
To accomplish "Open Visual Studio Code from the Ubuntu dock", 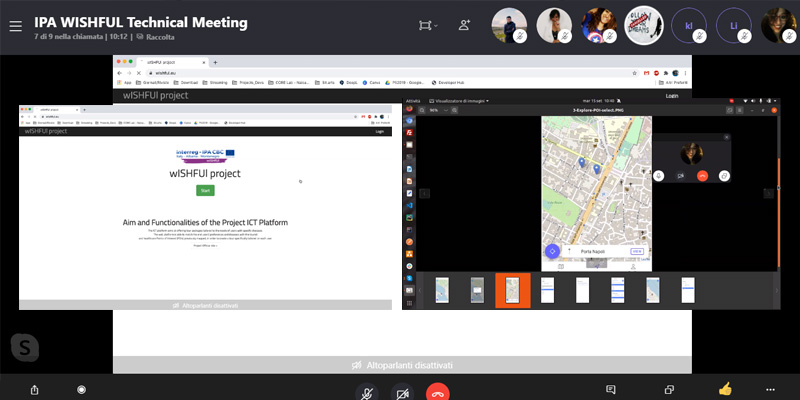I will 409,205.
